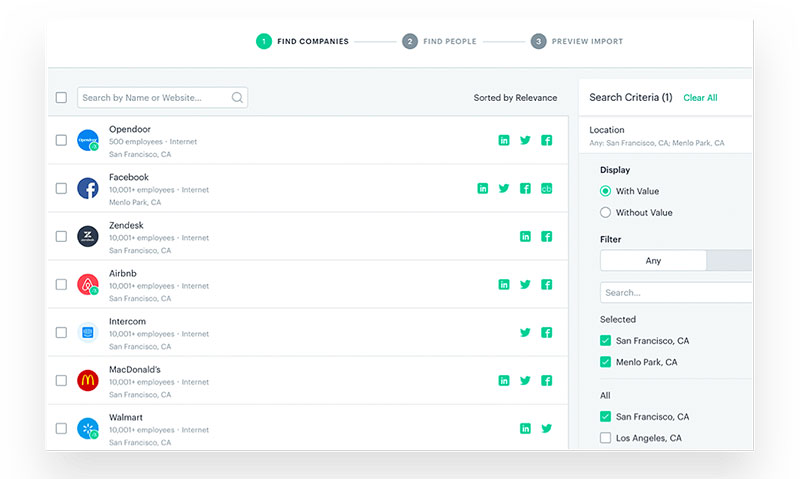This screenshot has height=479, width=800.
Task: Go to Find Companies step
Action: 302,41
